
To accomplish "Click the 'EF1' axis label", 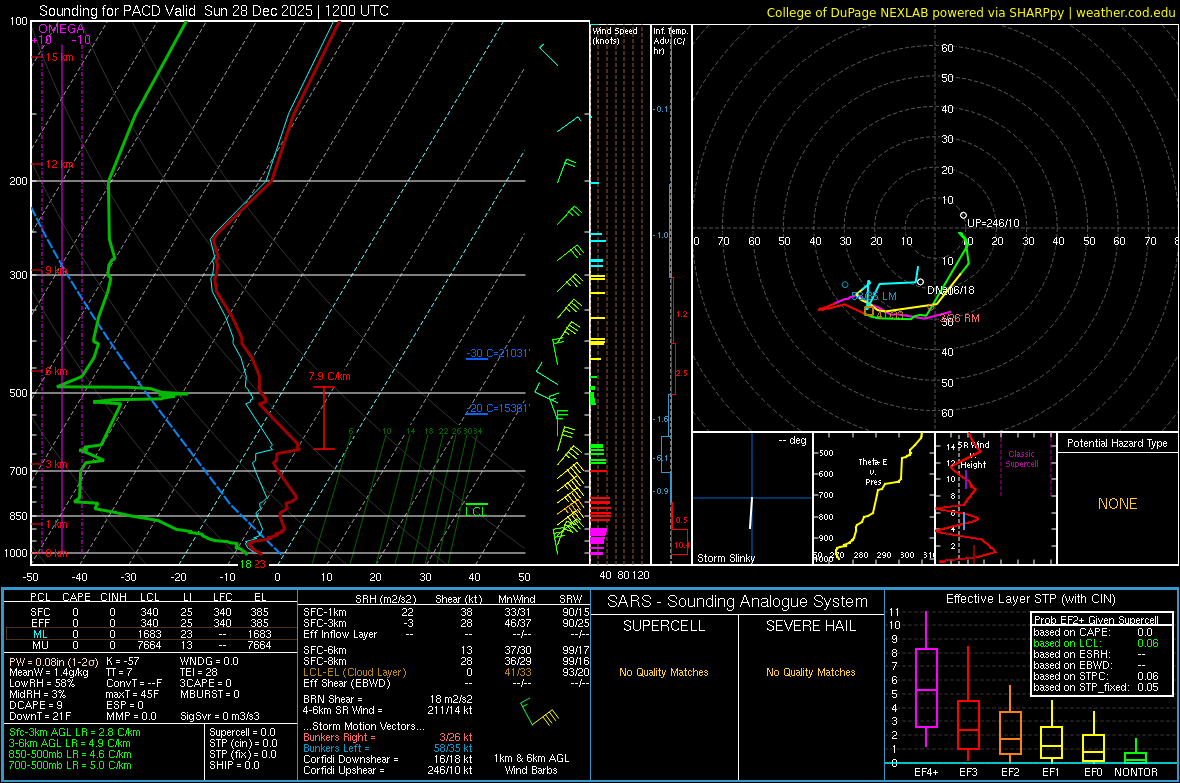I will point(1051,772).
